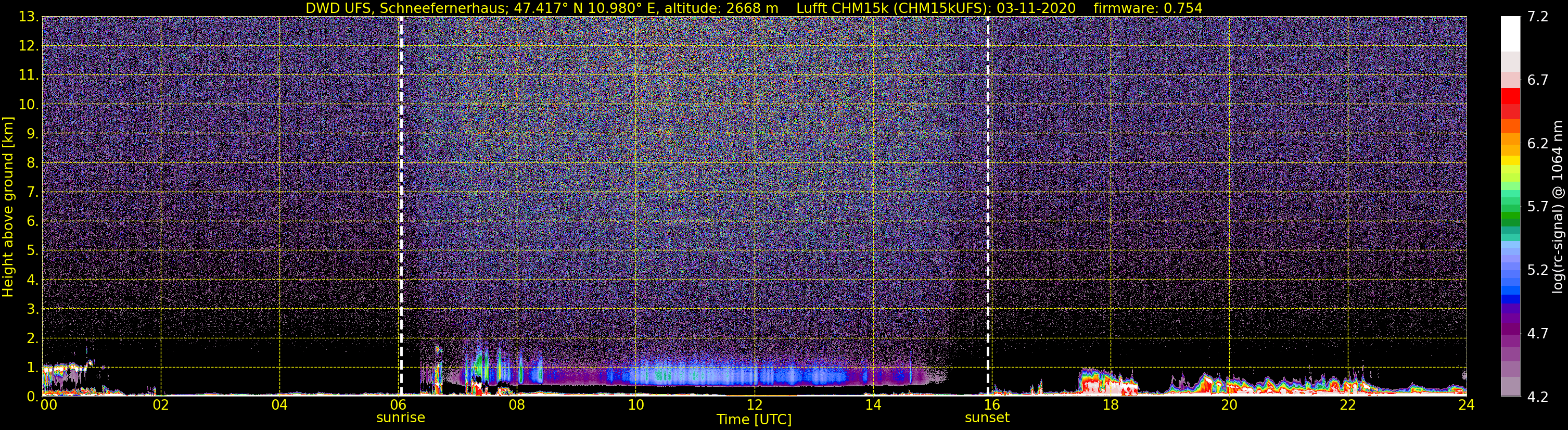This screenshot has height=430, width=1568.
Task: Click the height tick label '6.'
Action: click(33, 222)
